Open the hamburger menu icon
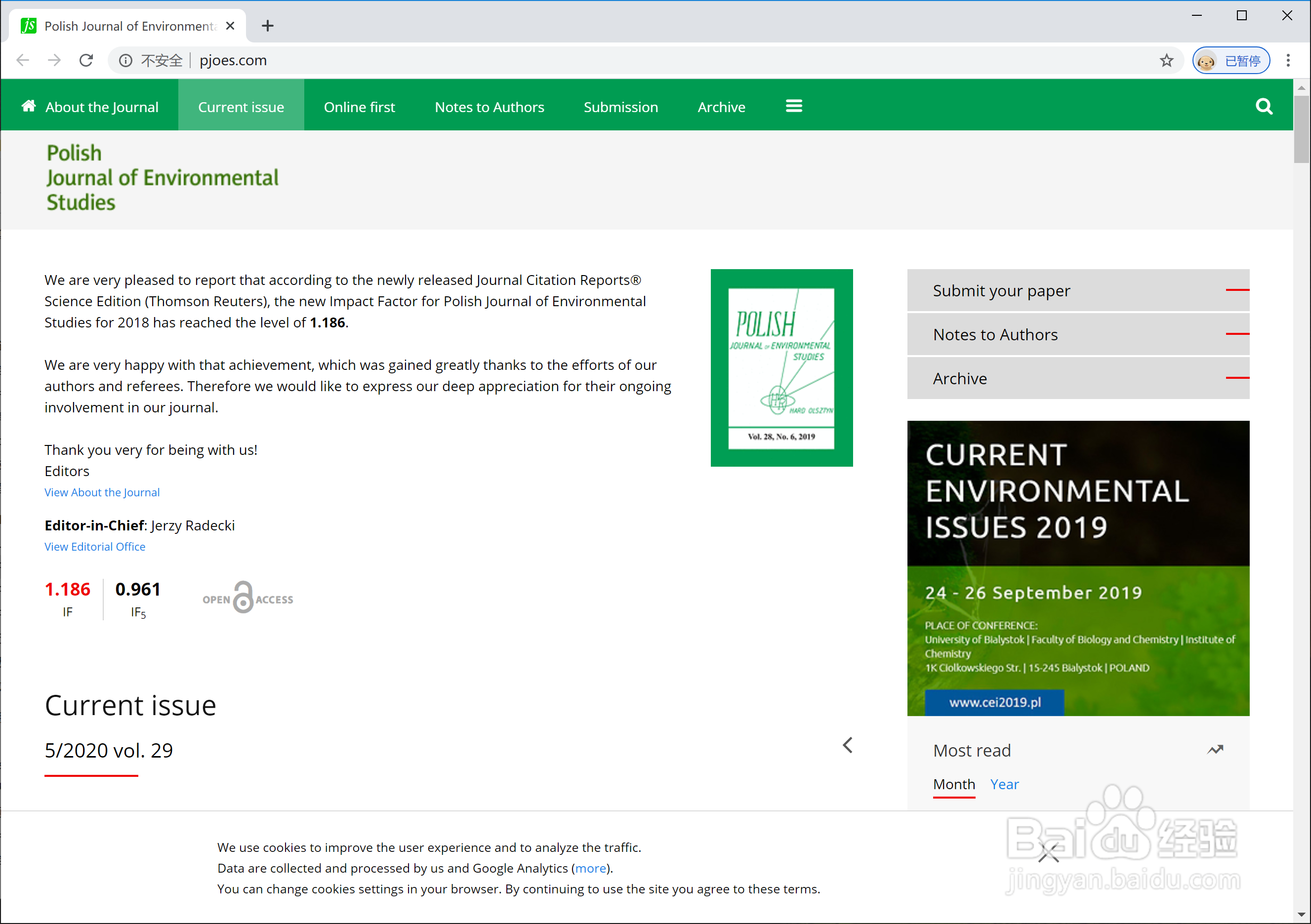 [794, 106]
